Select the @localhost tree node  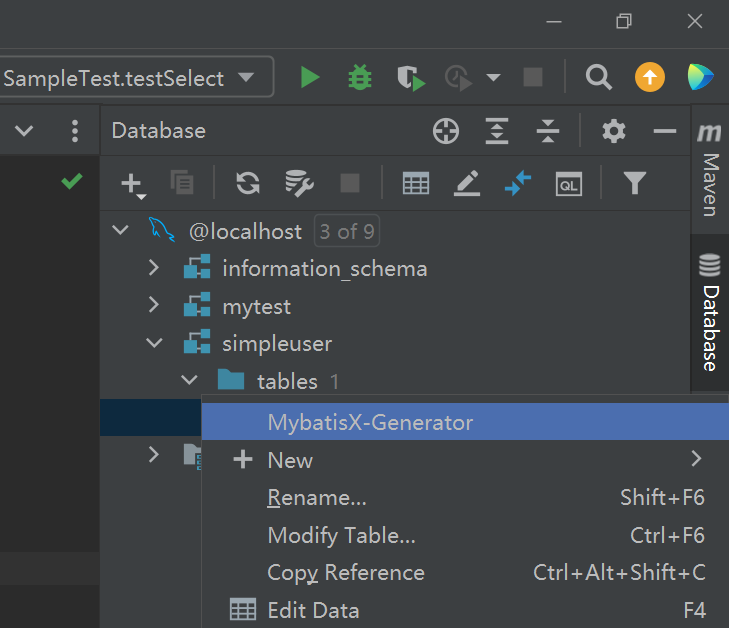coord(245,231)
